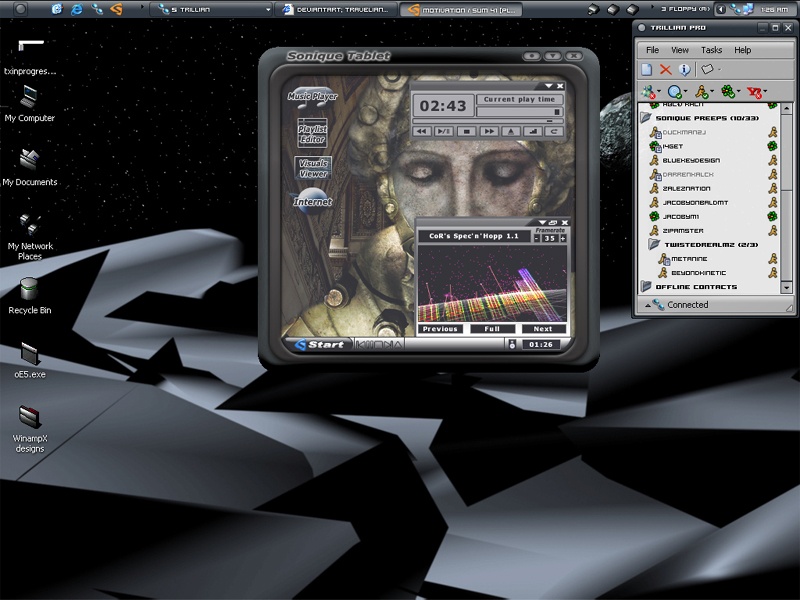This screenshot has height=600, width=800.
Task: Increase framerate with the plus stepper
Action: [563, 238]
